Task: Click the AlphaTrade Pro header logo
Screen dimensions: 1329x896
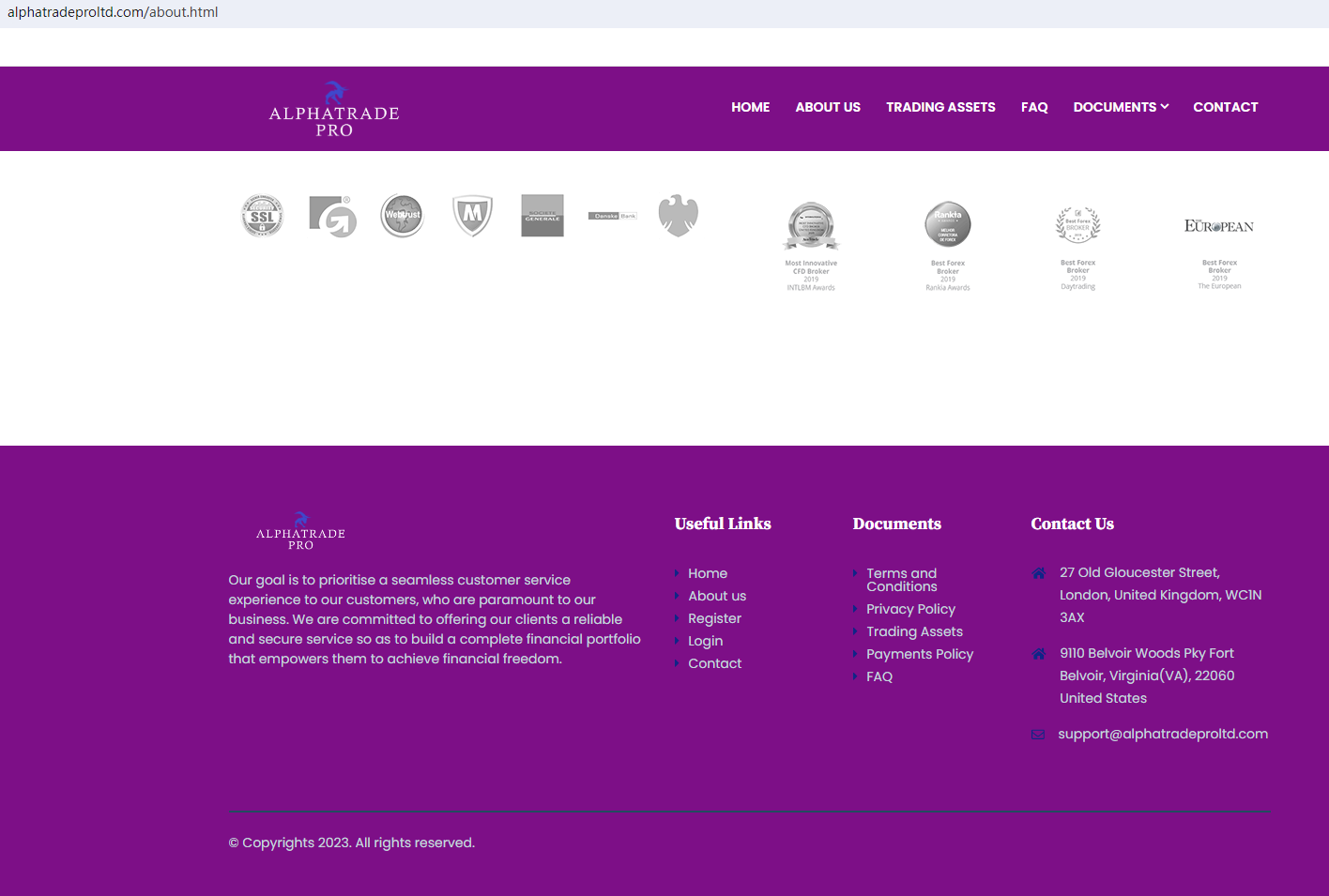Action: 334,110
